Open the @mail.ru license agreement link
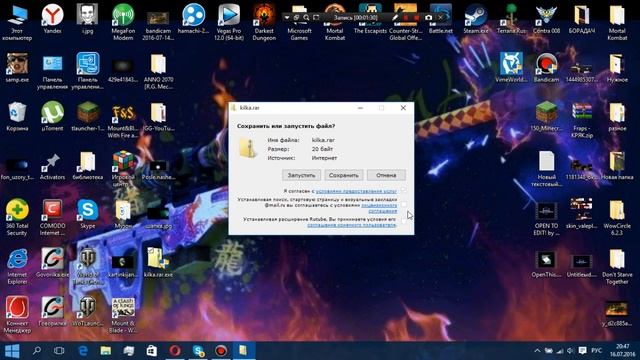 click(x=380, y=208)
